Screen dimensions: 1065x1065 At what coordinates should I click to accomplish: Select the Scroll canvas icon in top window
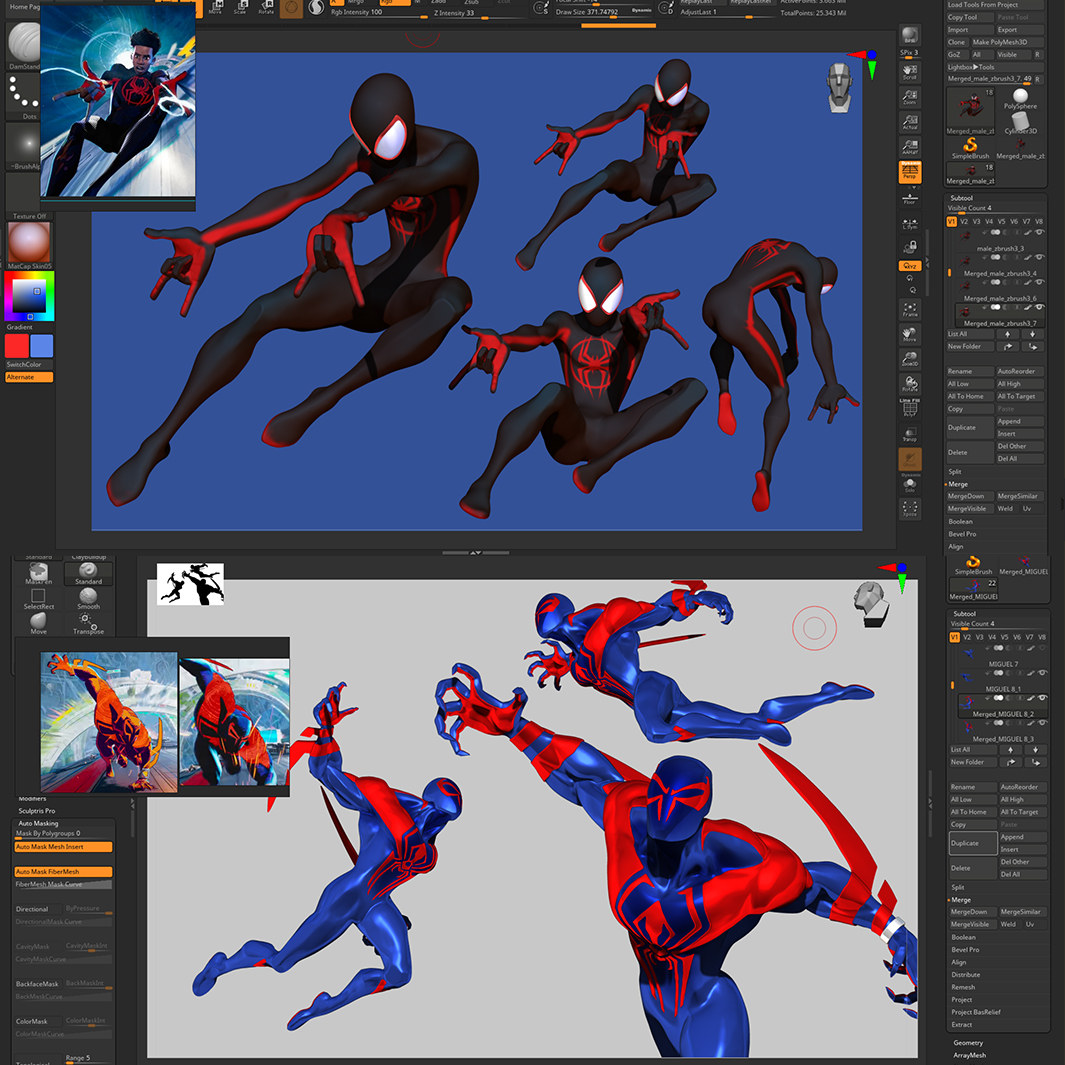909,72
